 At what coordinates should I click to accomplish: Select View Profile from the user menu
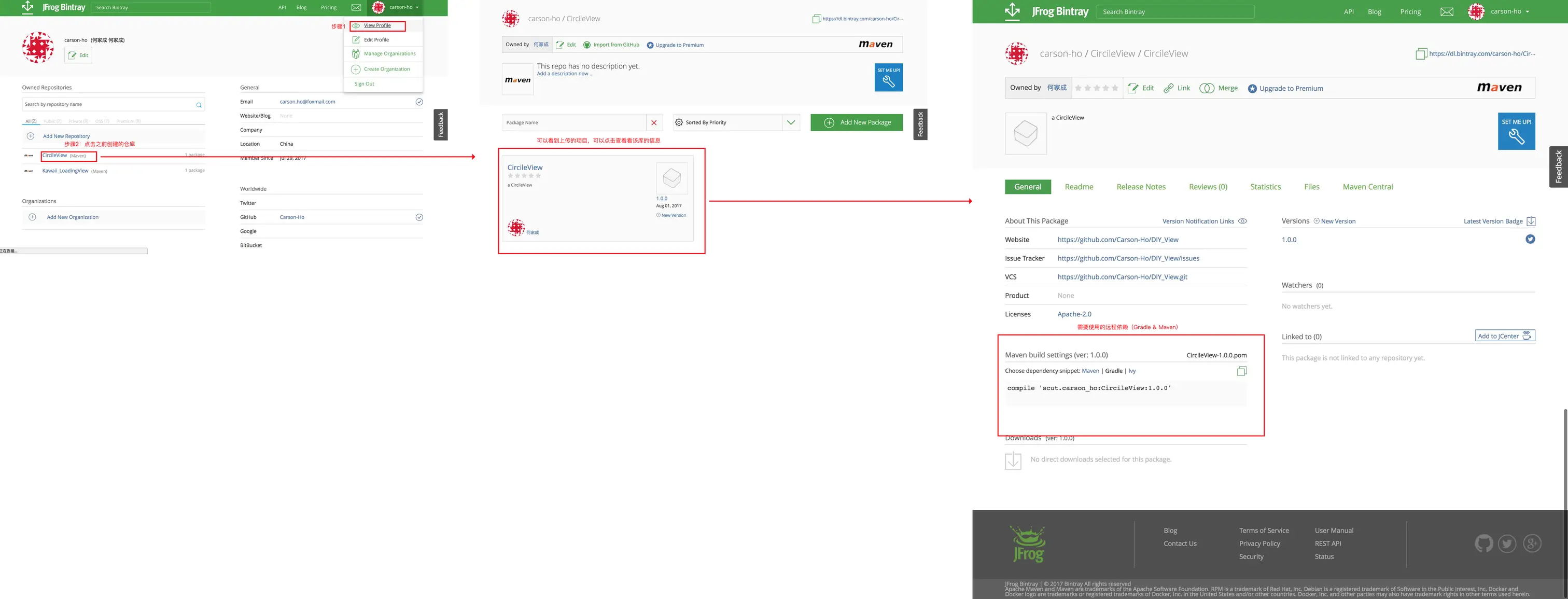377,25
